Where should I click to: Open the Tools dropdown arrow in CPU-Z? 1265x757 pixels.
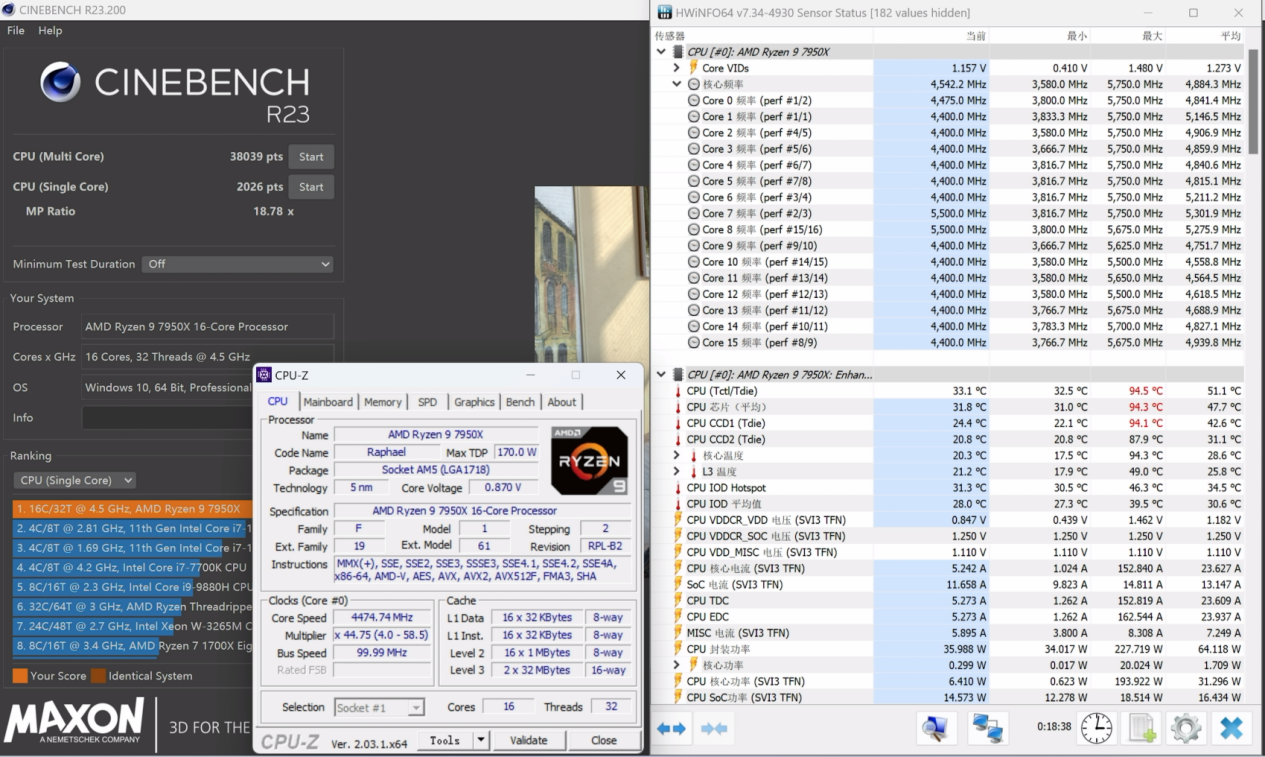(x=481, y=740)
